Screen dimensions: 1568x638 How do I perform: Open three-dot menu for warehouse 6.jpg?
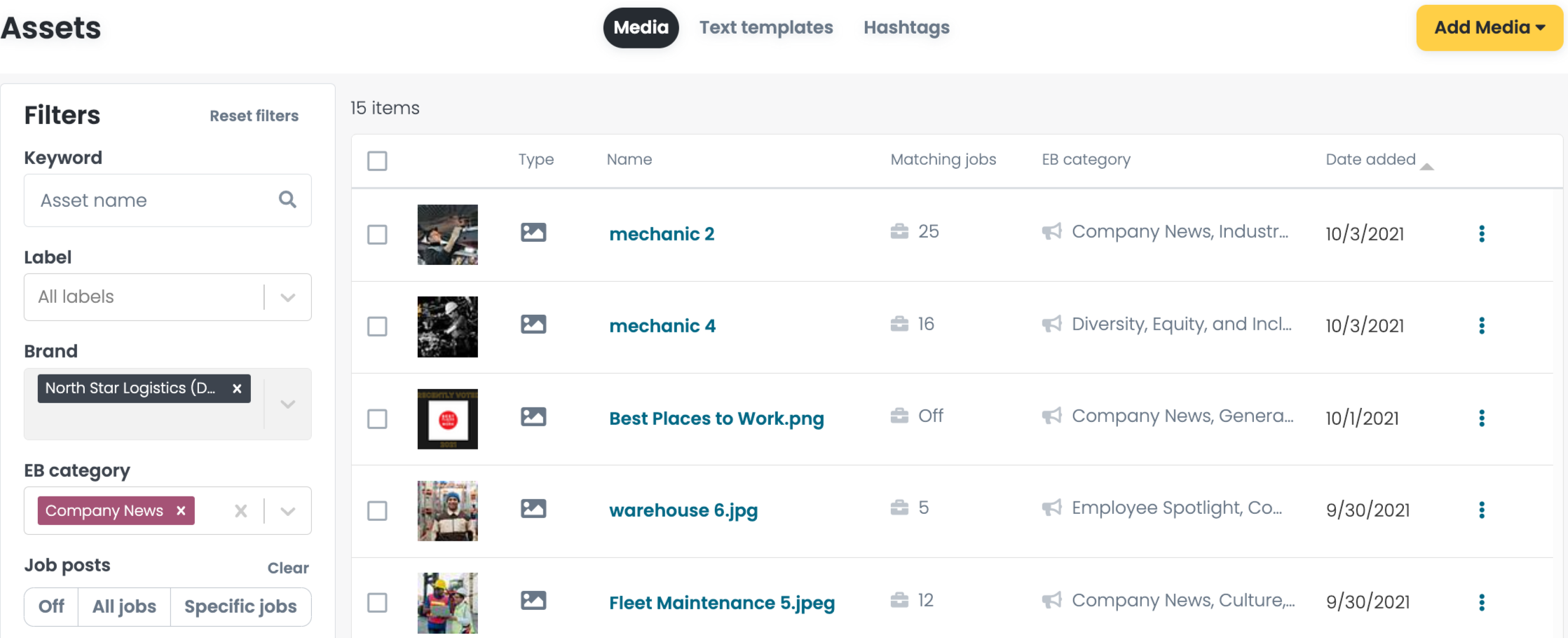[1481, 510]
